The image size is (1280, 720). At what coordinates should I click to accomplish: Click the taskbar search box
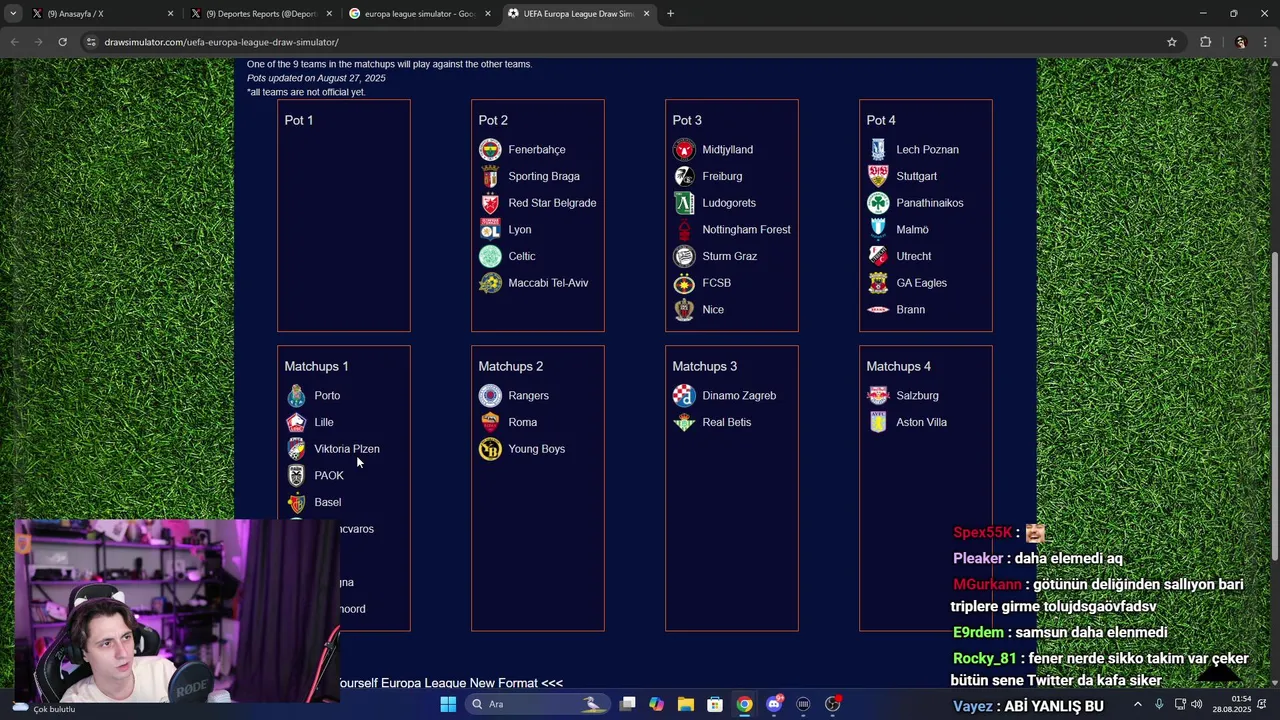tap(539, 704)
